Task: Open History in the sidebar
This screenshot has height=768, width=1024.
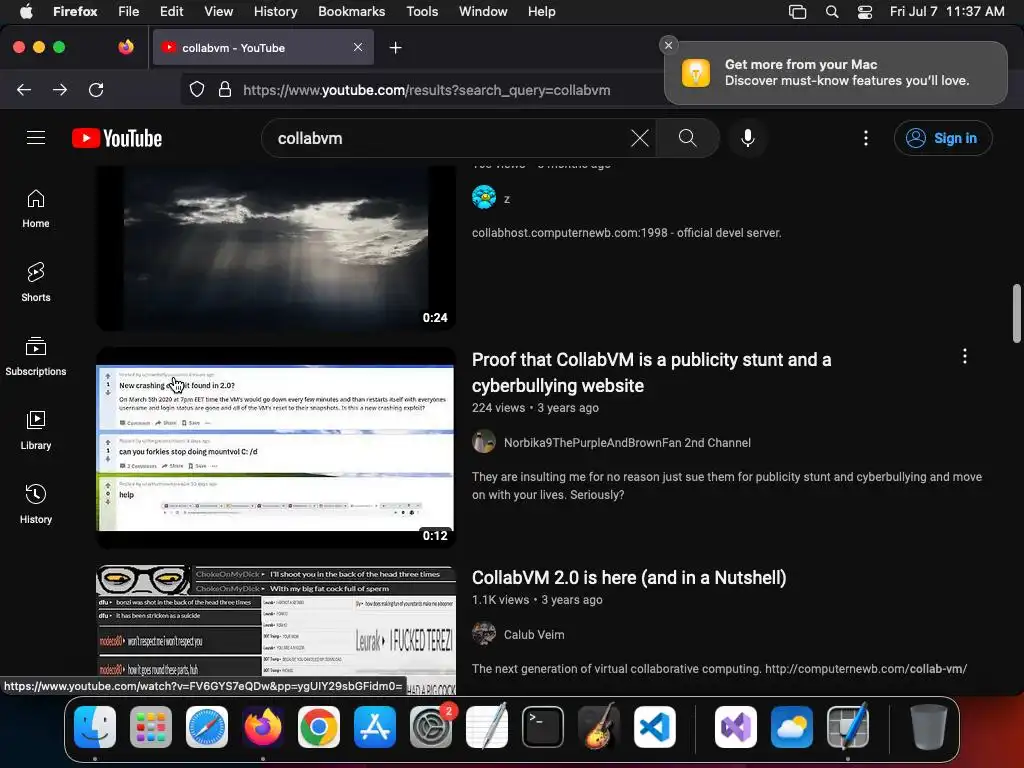Action: tap(36, 504)
